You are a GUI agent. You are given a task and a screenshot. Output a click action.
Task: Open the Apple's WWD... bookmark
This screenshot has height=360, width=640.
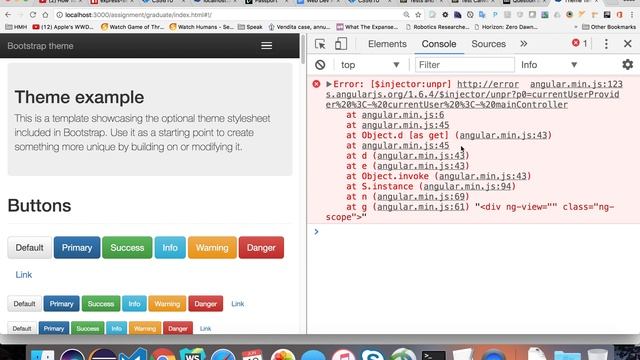click(x=63, y=27)
